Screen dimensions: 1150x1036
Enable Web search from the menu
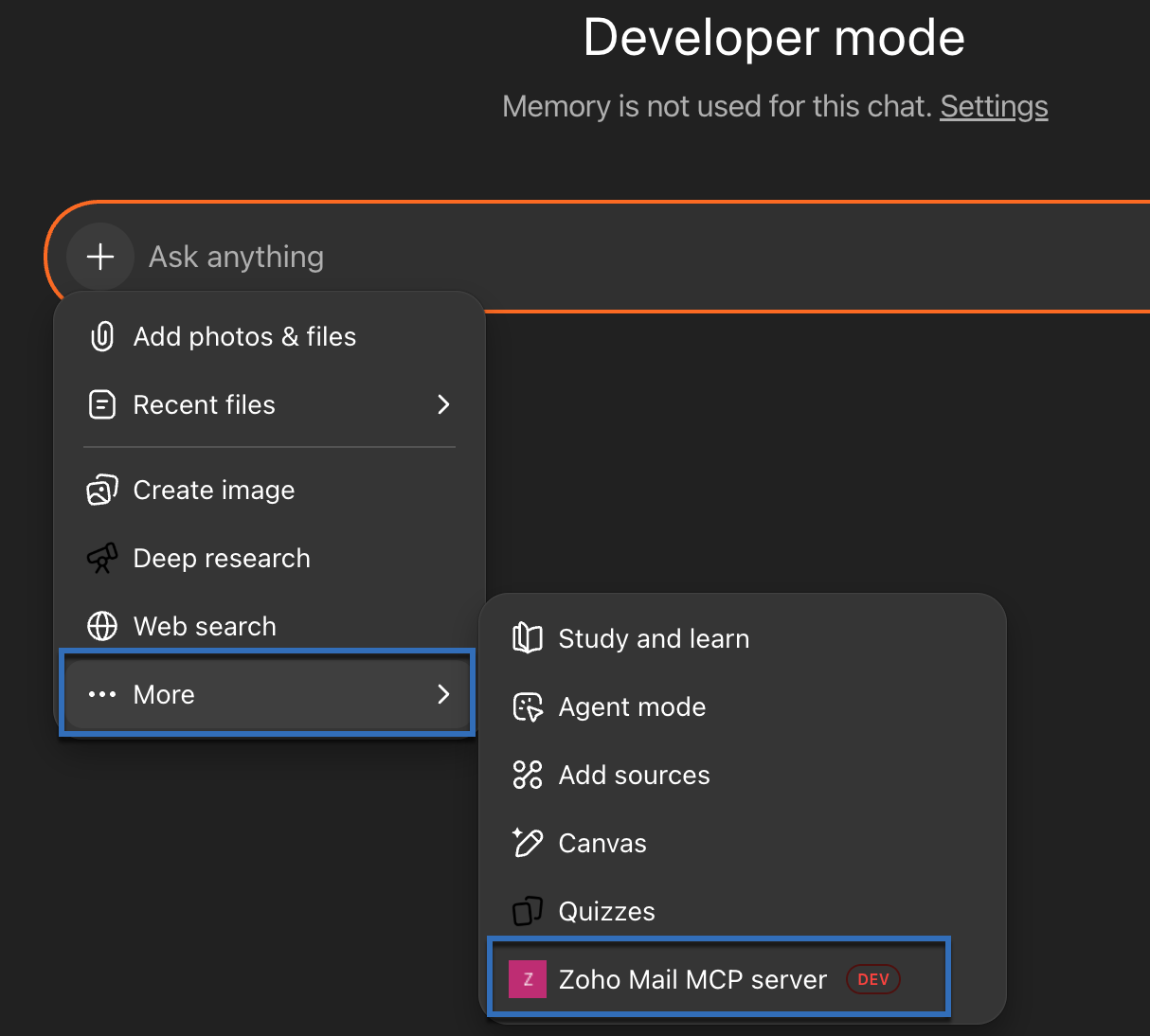click(x=270, y=626)
